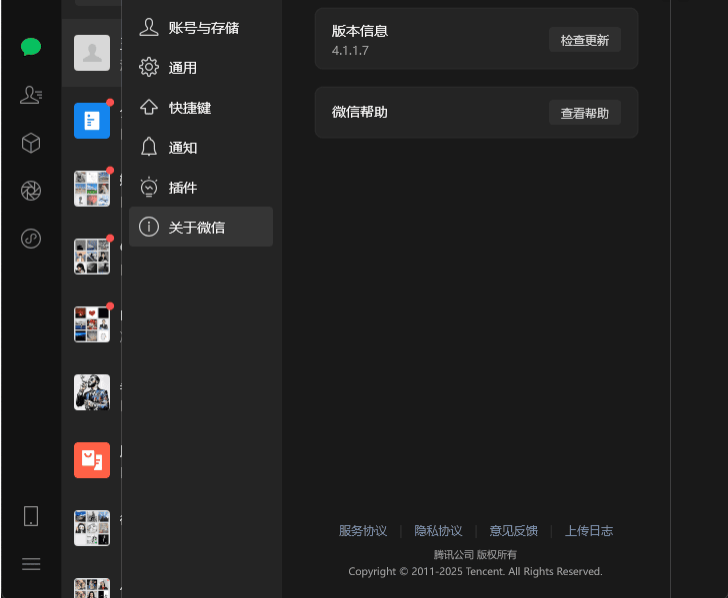Open the blue document icon chat
This screenshot has width=728, height=598.
pos(92,121)
